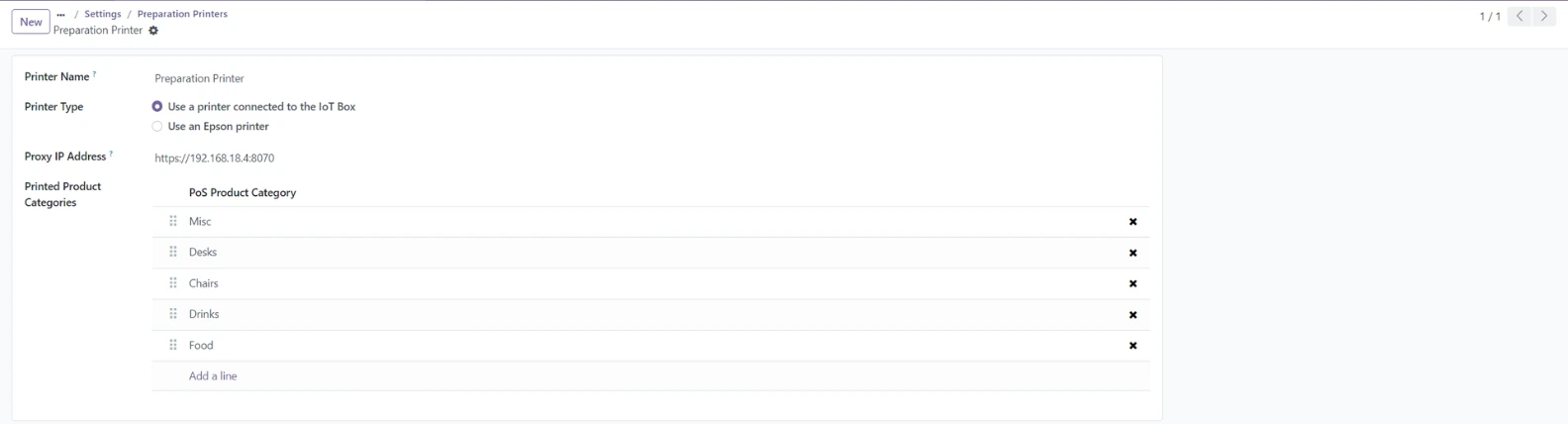The width and height of the screenshot is (1568, 424).
Task: Click the drag handle beside Misc
Action: pyautogui.click(x=173, y=221)
